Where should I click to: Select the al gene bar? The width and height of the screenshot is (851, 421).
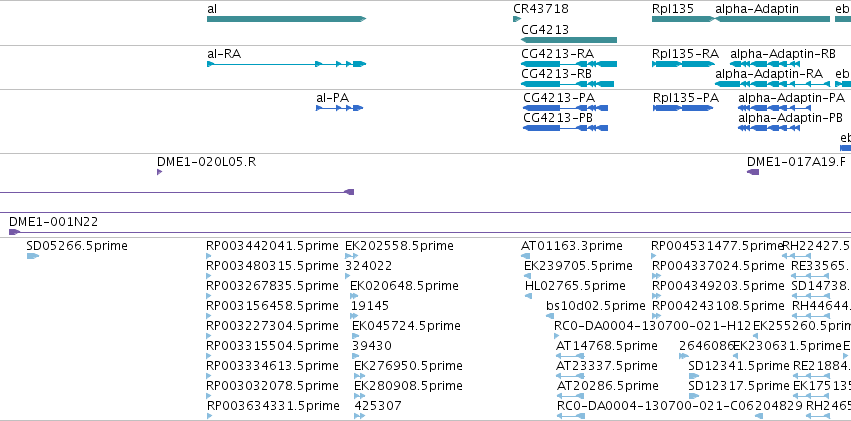pyautogui.click(x=287, y=19)
